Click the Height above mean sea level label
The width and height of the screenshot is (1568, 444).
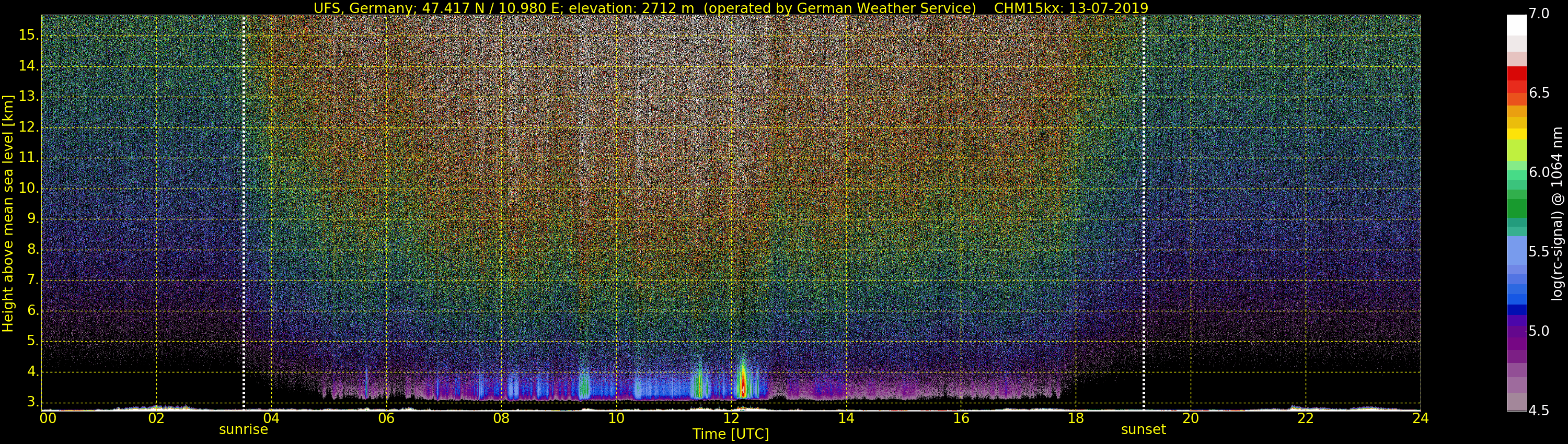click(x=8, y=213)
